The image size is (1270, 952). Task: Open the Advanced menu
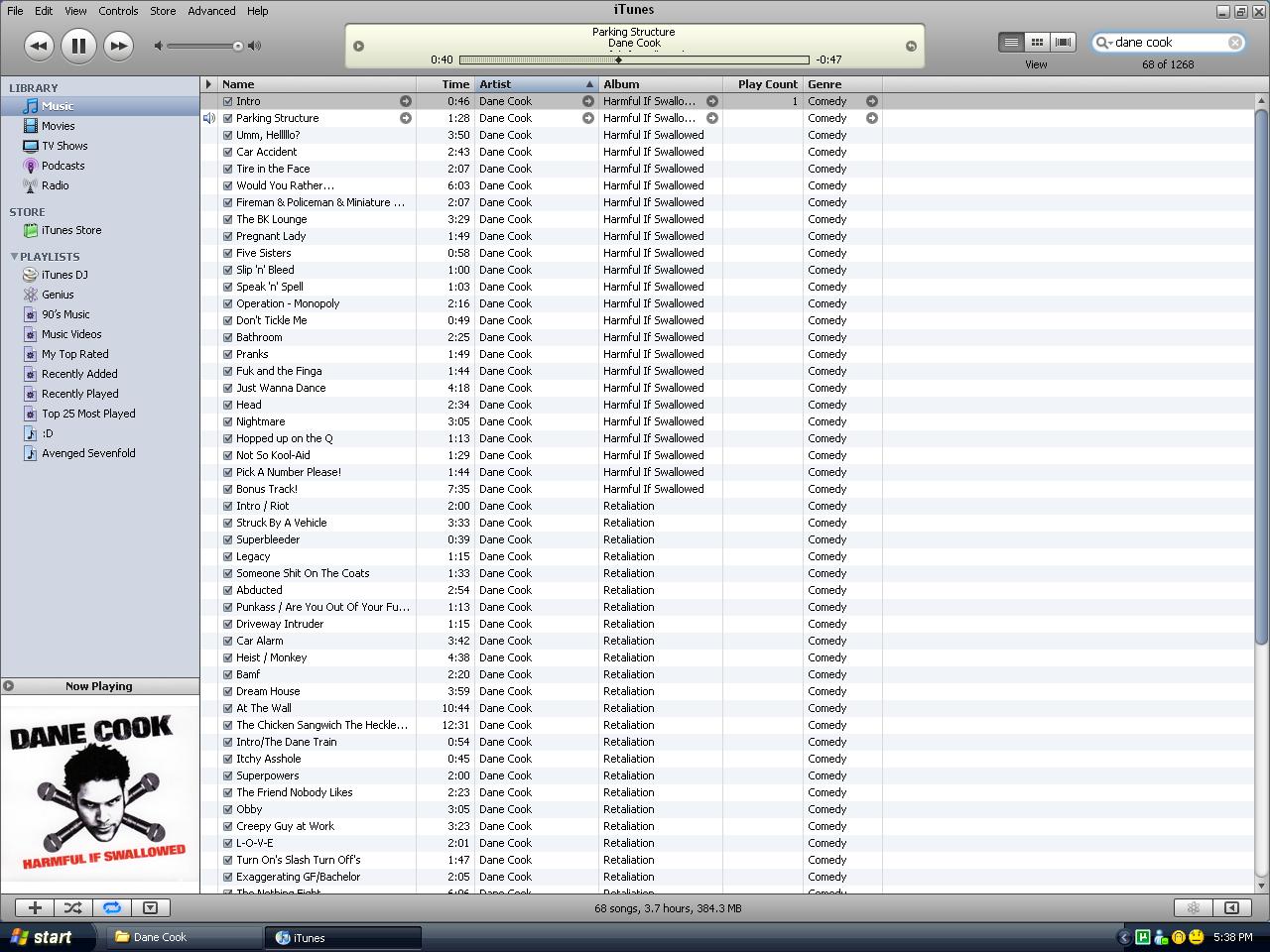coord(211,11)
